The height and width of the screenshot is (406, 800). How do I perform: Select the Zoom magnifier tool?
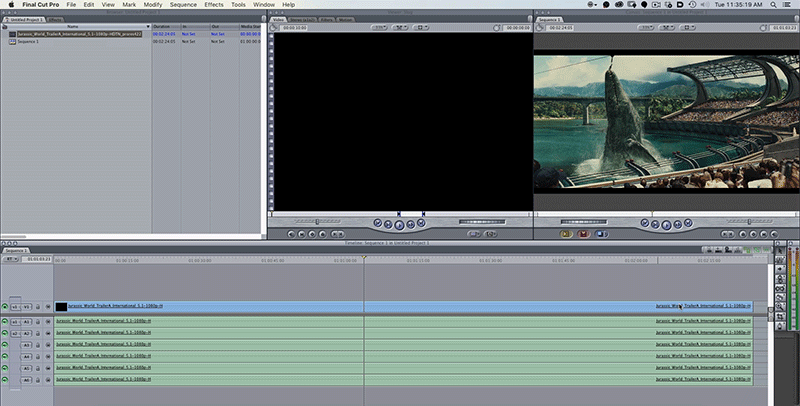[780, 307]
